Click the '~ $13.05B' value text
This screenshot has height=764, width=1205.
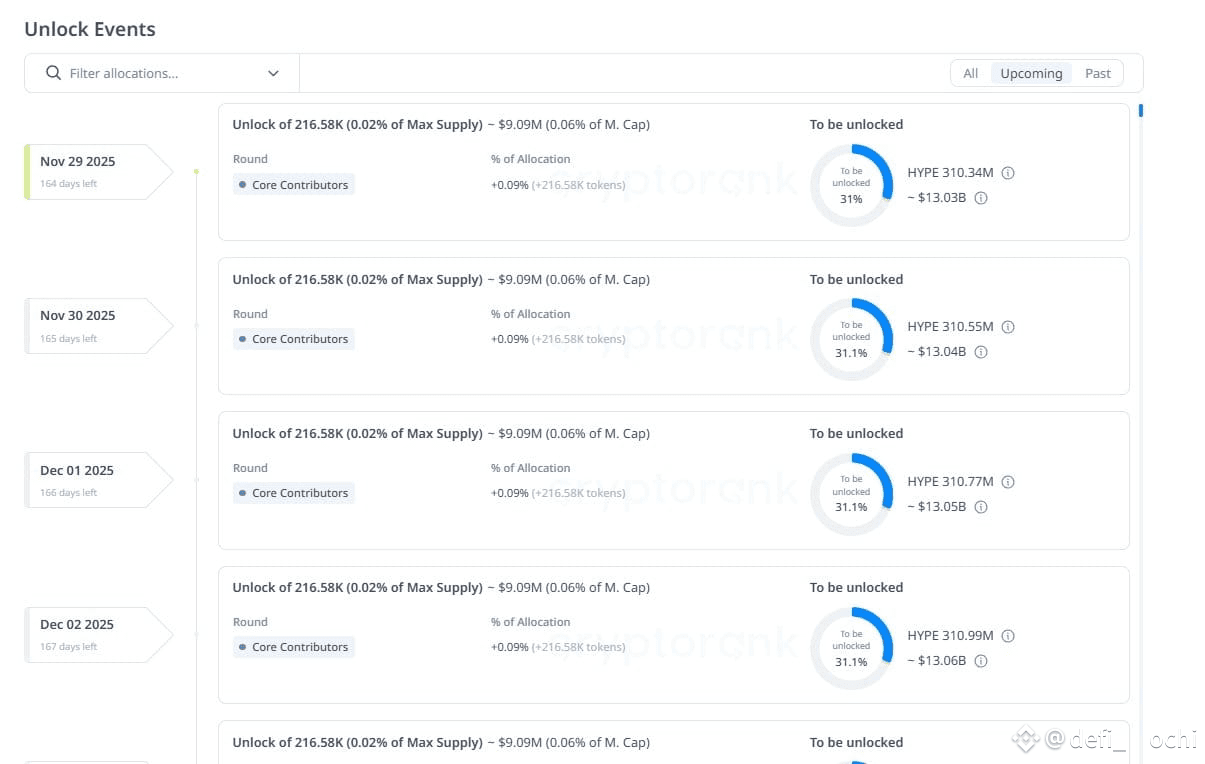[937, 507]
